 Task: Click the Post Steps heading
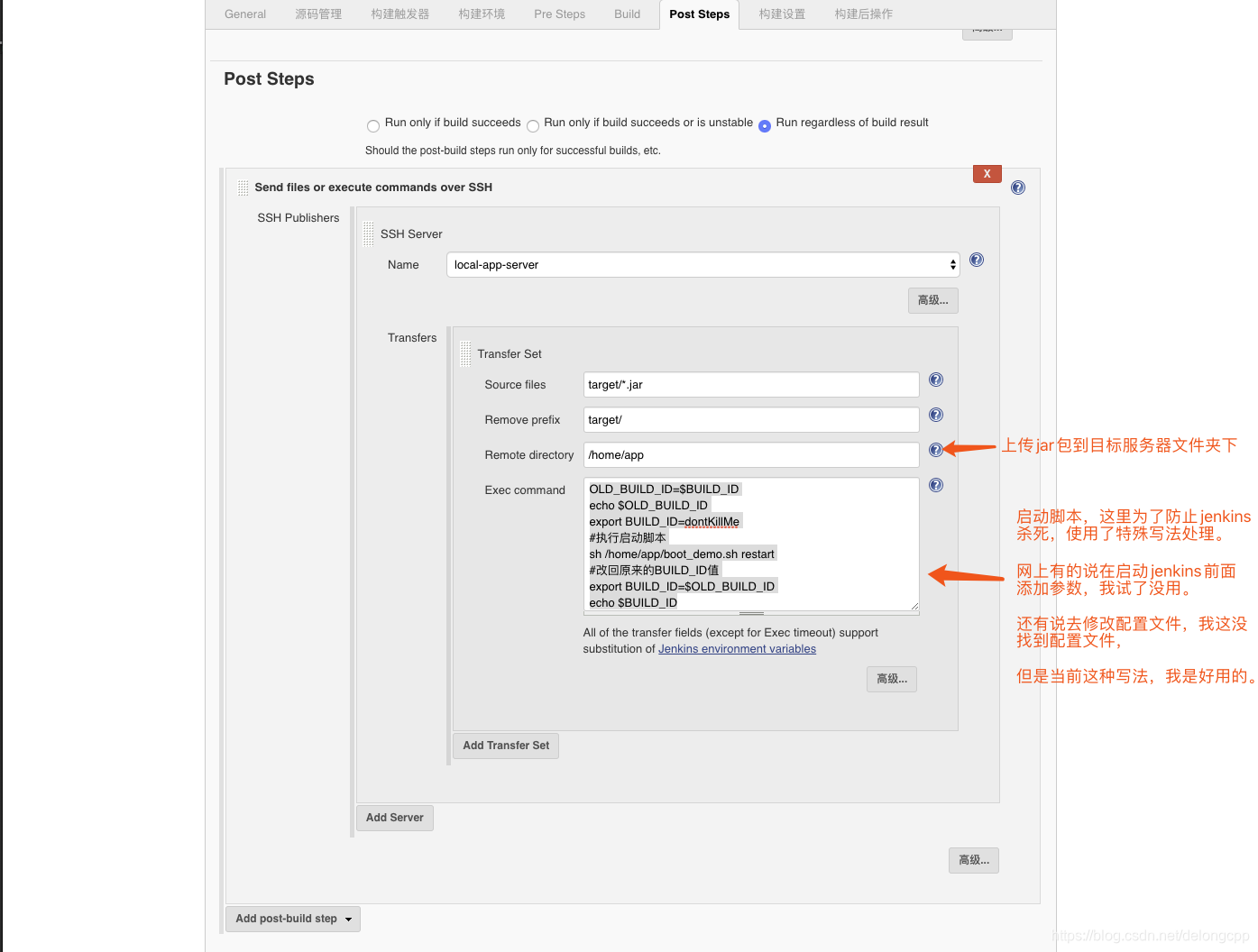(269, 79)
